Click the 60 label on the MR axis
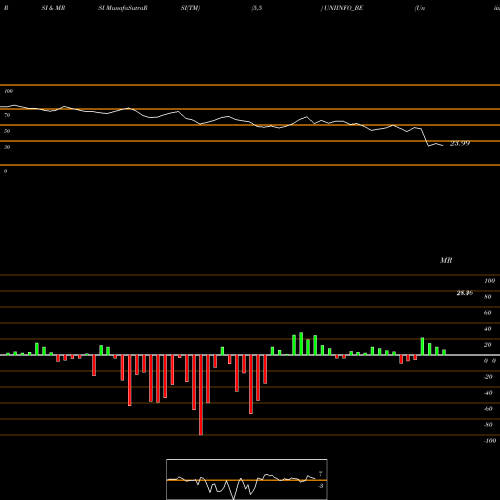 pyautogui.click(x=488, y=313)
